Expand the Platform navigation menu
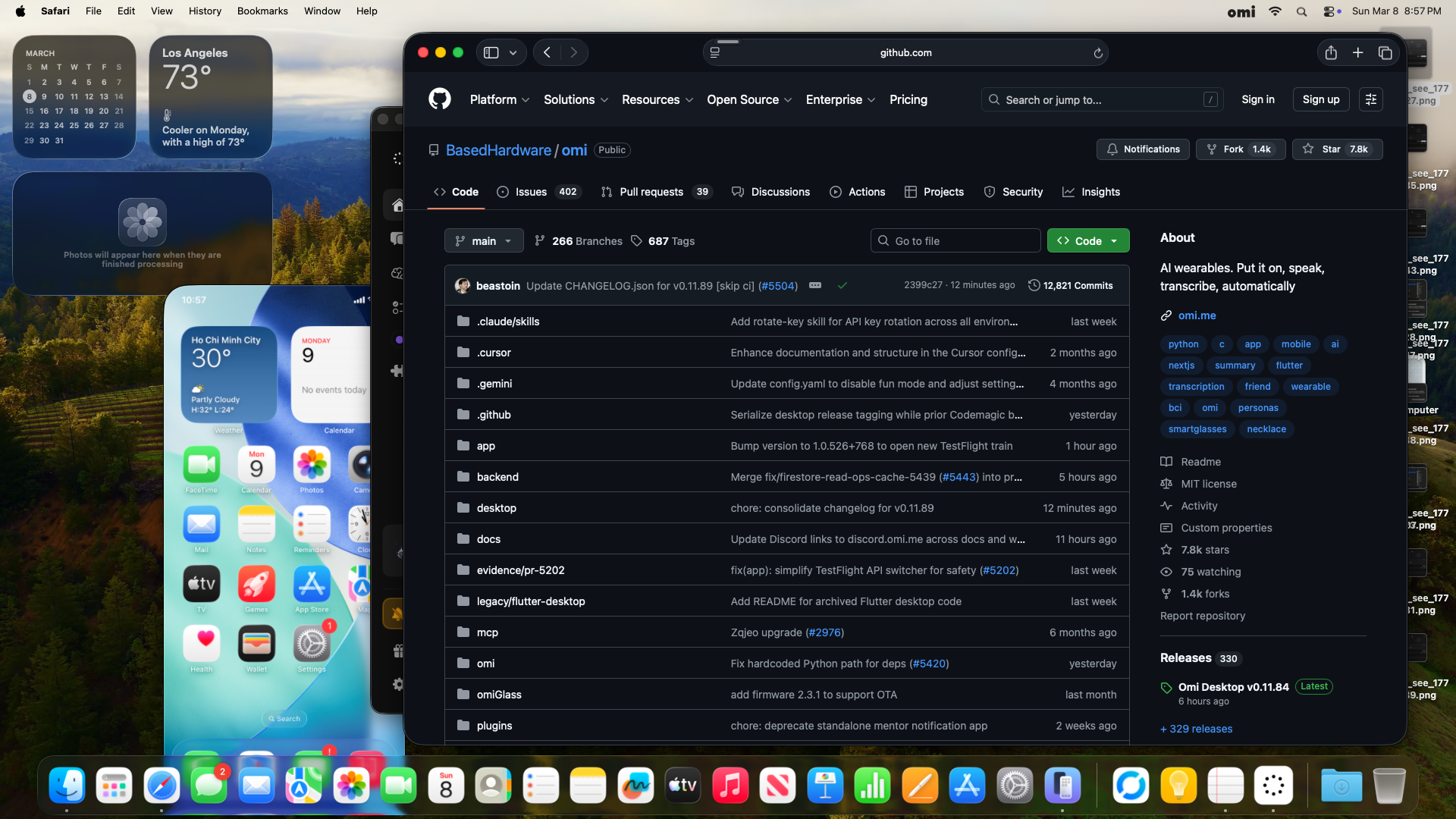The height and width of the screenshot is (819, 1456). (x=500, y=99)
